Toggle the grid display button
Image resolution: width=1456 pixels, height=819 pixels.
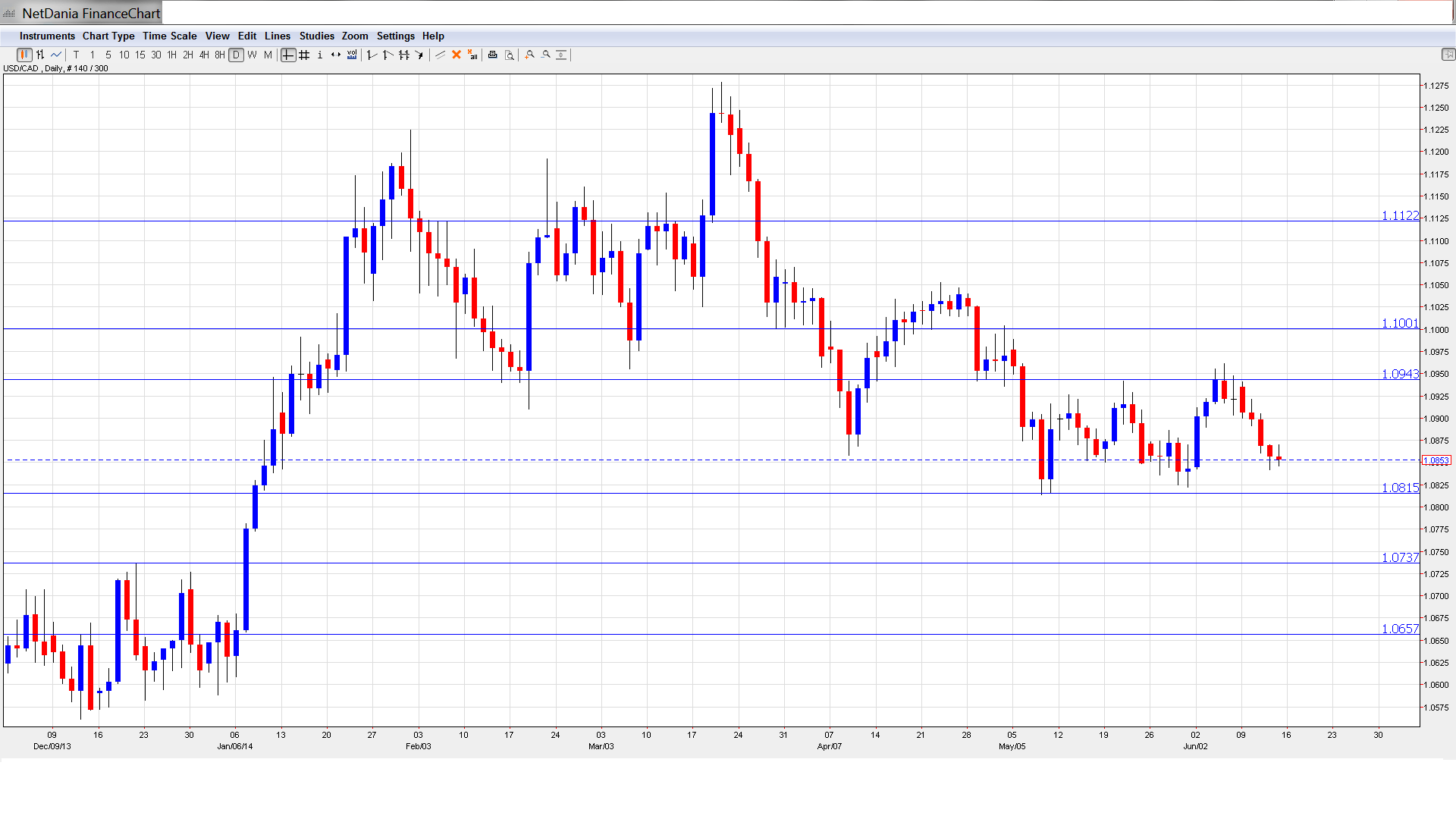[x=304, y=55]
